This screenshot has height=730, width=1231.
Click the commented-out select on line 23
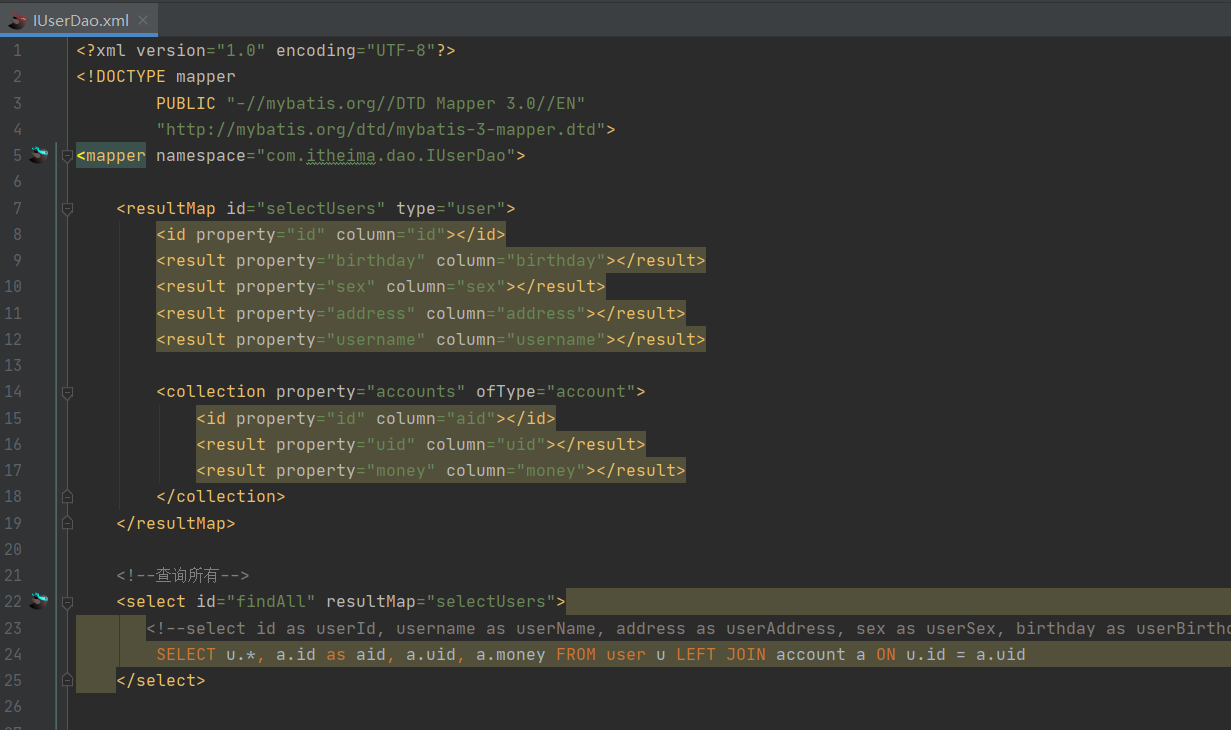tap(688, 628)
